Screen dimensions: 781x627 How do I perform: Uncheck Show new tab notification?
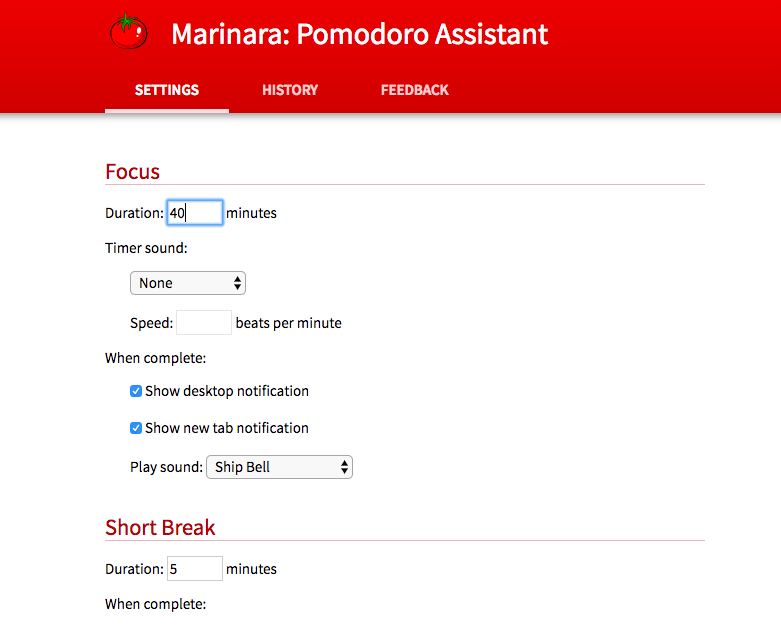point(136,428)
